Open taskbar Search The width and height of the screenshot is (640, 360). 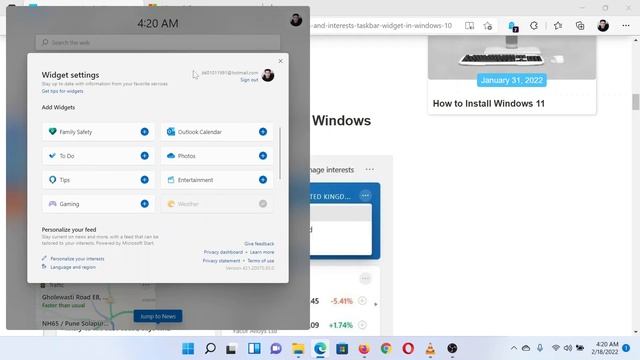point(210,349)
